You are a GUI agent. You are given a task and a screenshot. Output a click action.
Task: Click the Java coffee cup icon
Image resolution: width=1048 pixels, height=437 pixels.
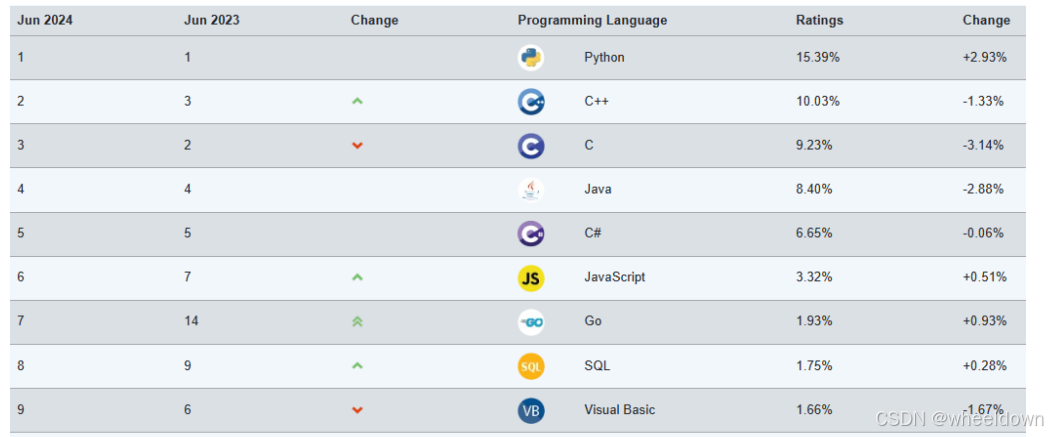point(531,190)
